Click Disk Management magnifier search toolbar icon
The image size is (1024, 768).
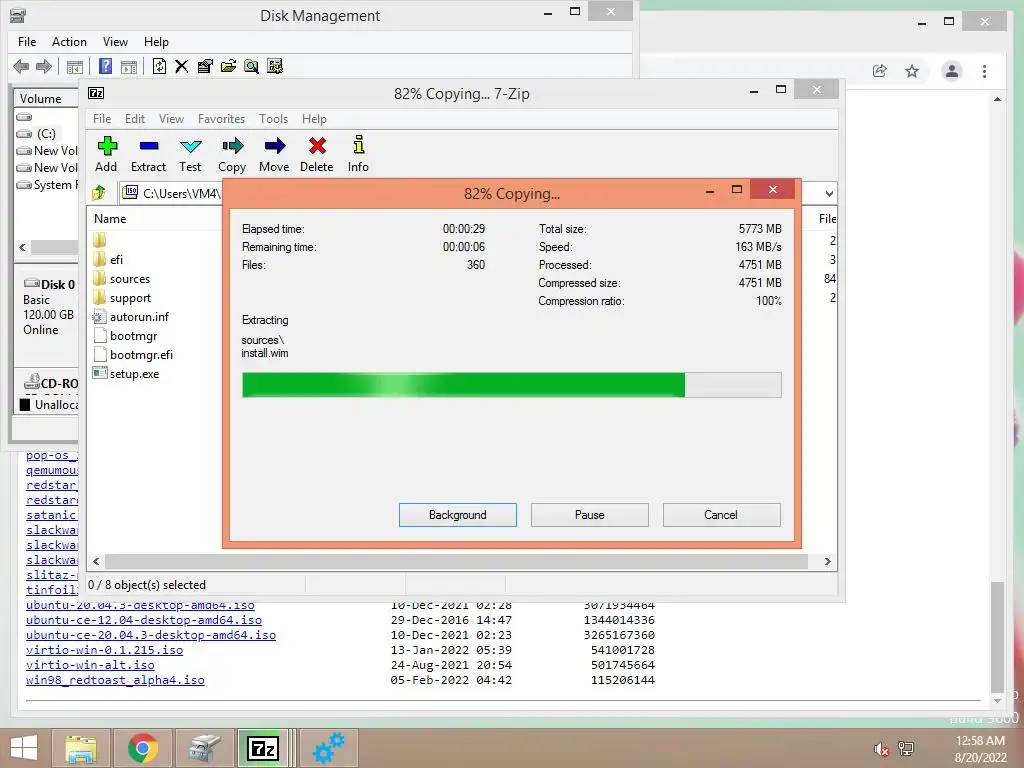click(251, 66)
